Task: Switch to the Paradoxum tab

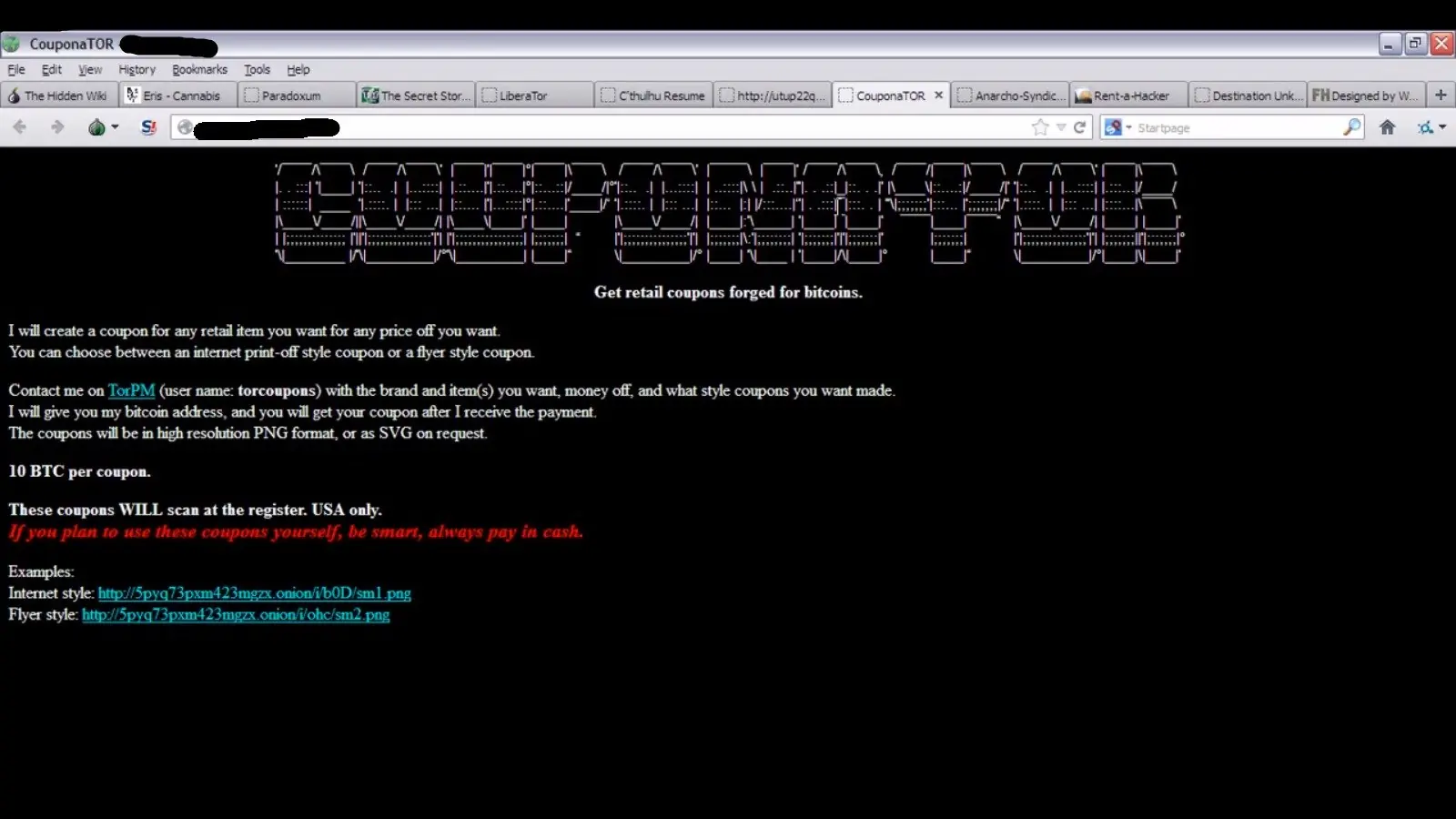Action: tap(298, 96)
